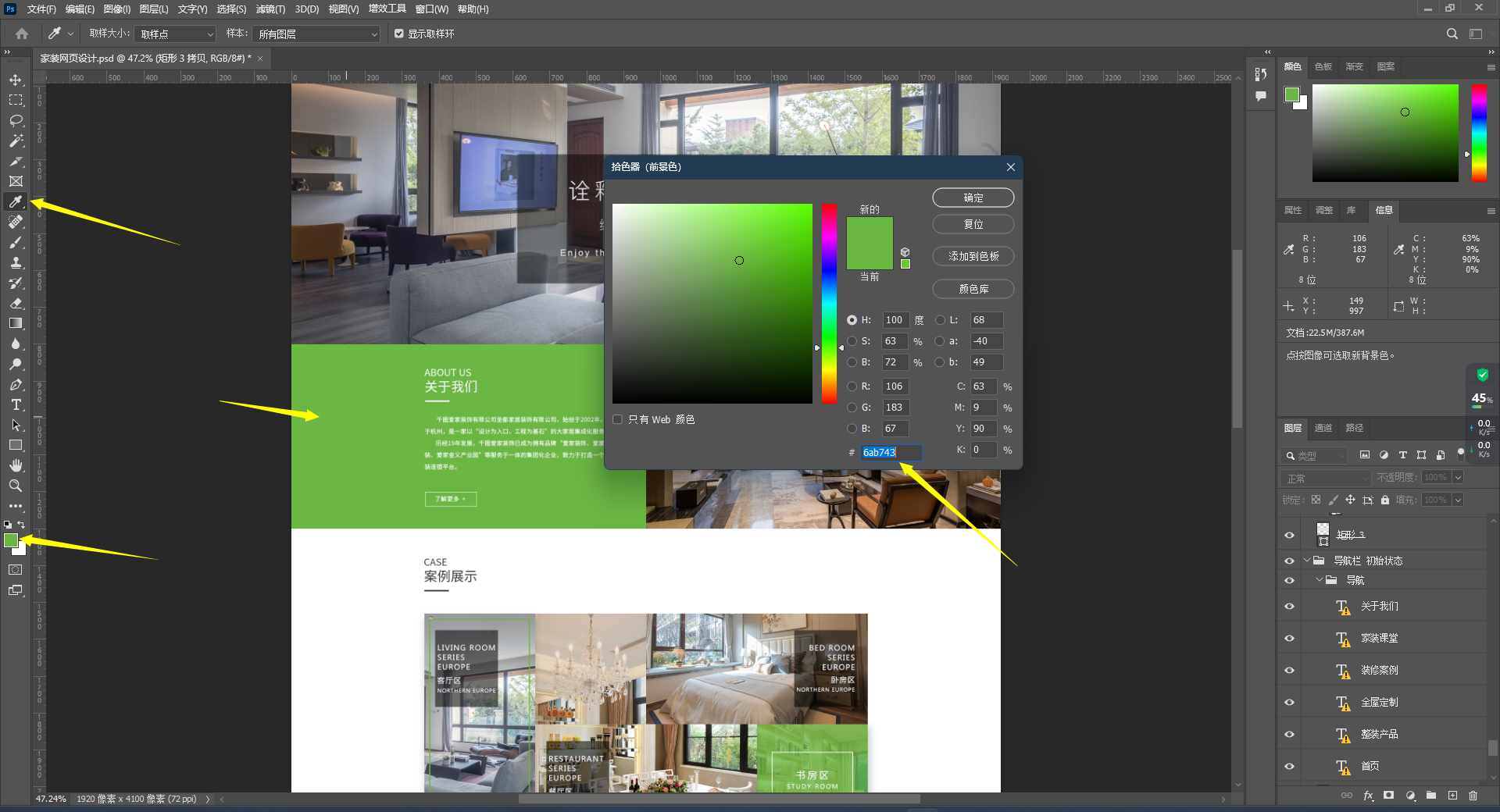Click the add layer mask icon
Screen dimensions: 1500x812
tap(1388, 796)
